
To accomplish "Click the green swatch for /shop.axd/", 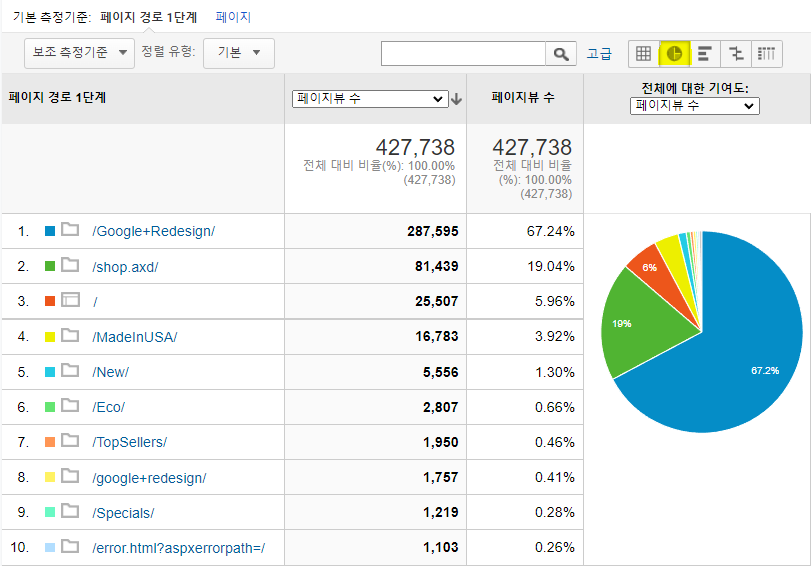I will tap(50, 266).
